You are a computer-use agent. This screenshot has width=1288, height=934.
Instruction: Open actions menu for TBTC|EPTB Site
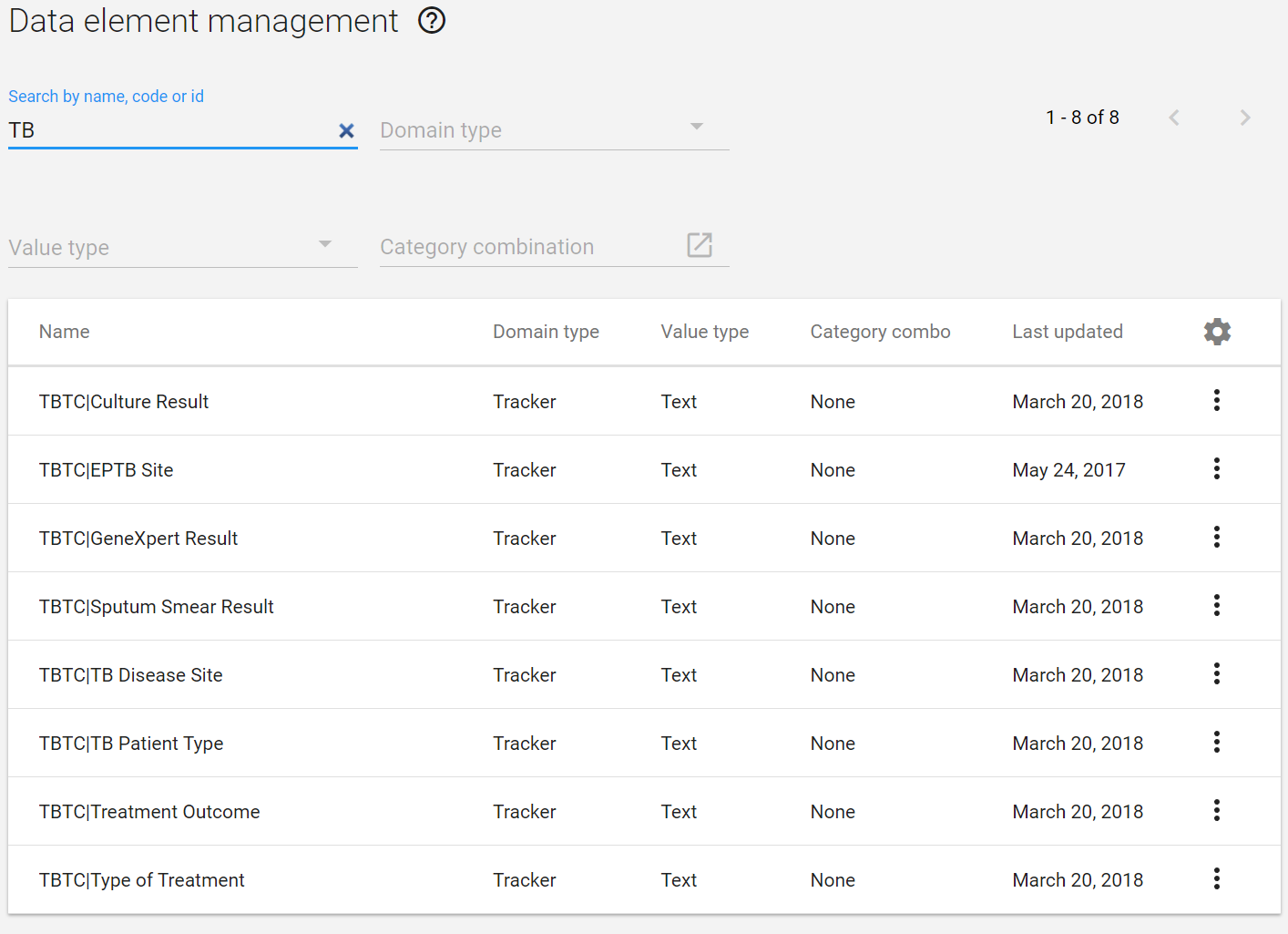pyautogui.click(x=1217, y=468)
